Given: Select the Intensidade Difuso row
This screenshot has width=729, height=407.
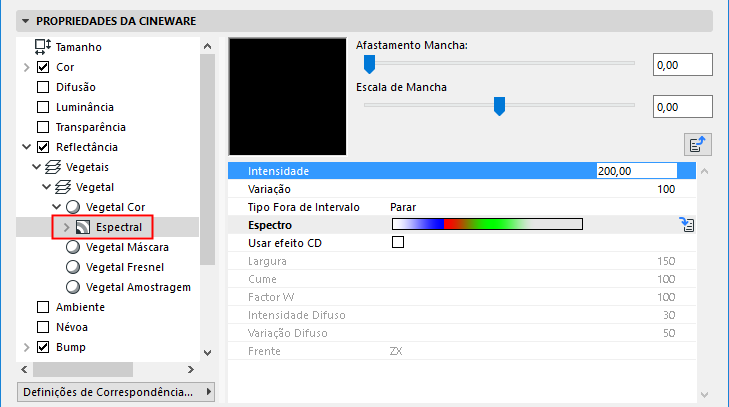Looking at the screenshot, I should tap(462, 315).
